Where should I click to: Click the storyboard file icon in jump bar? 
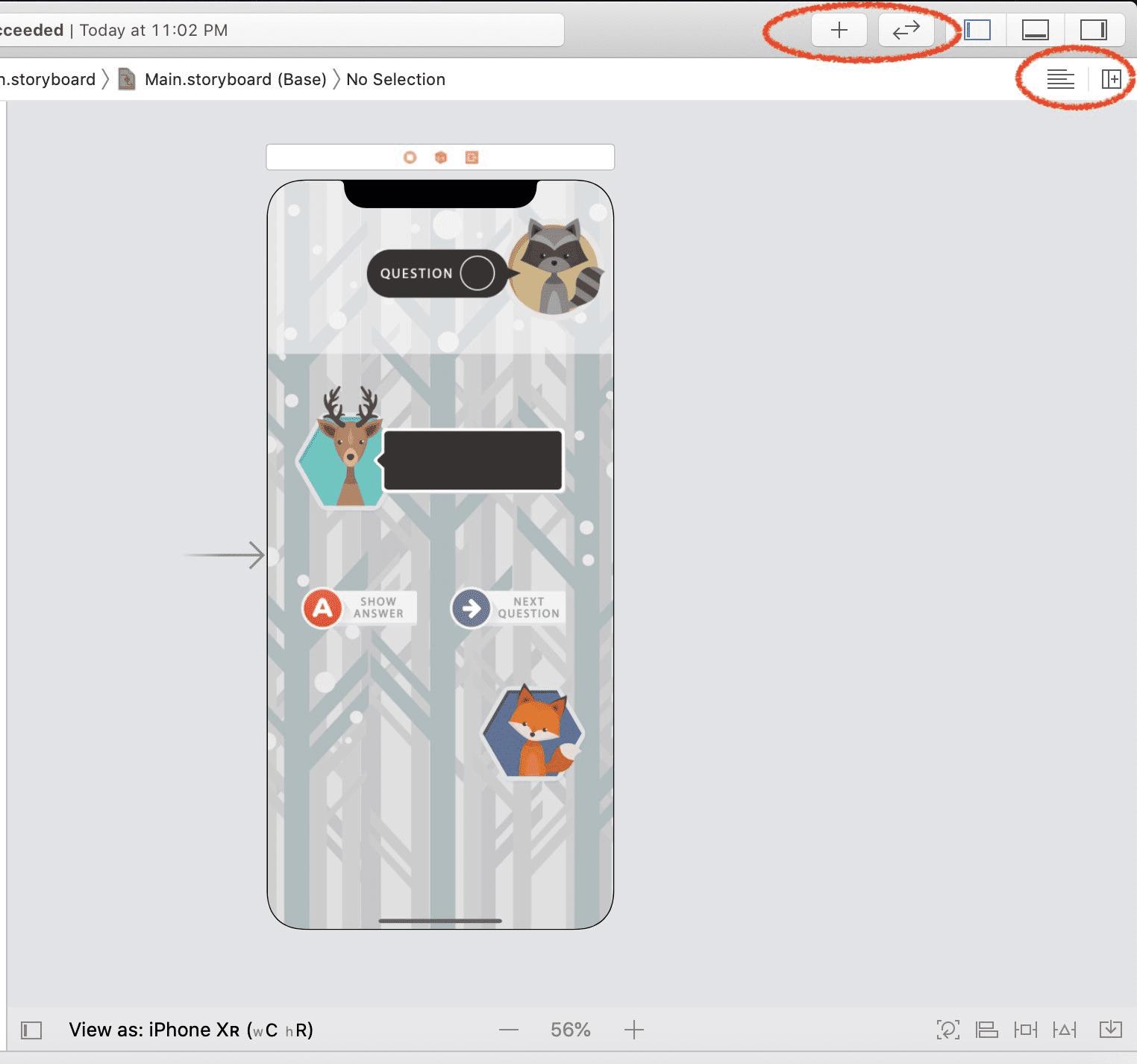(127, 79)
